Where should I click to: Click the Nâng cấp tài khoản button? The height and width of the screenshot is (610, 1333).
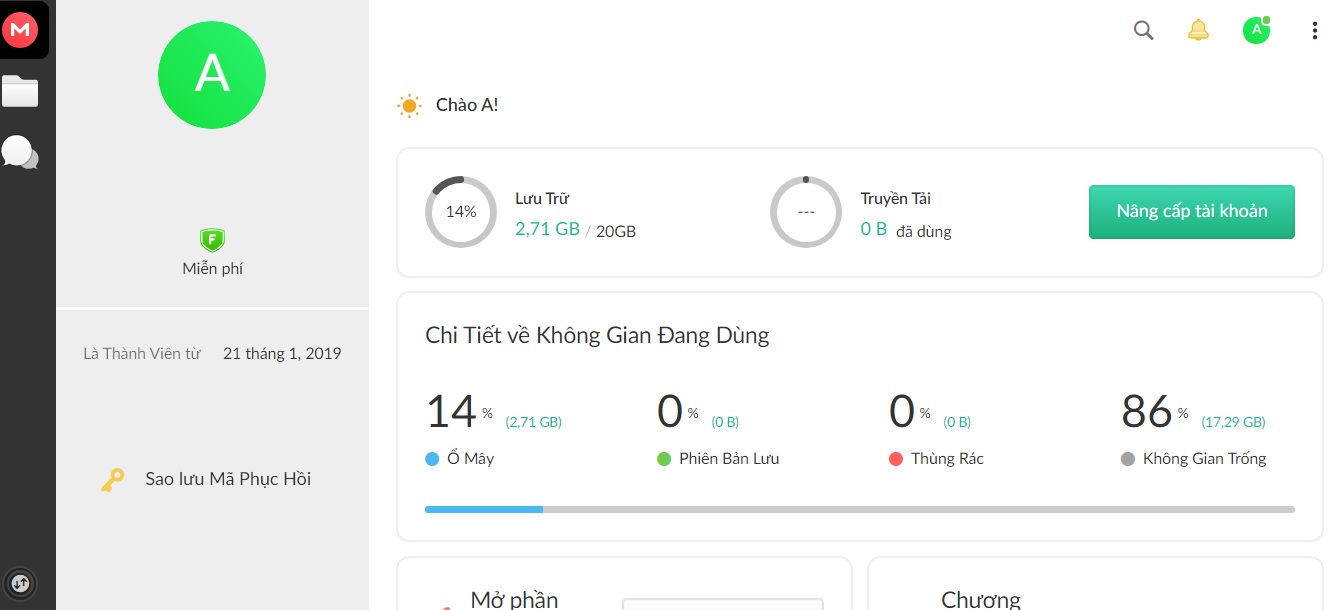[1192, 212]
